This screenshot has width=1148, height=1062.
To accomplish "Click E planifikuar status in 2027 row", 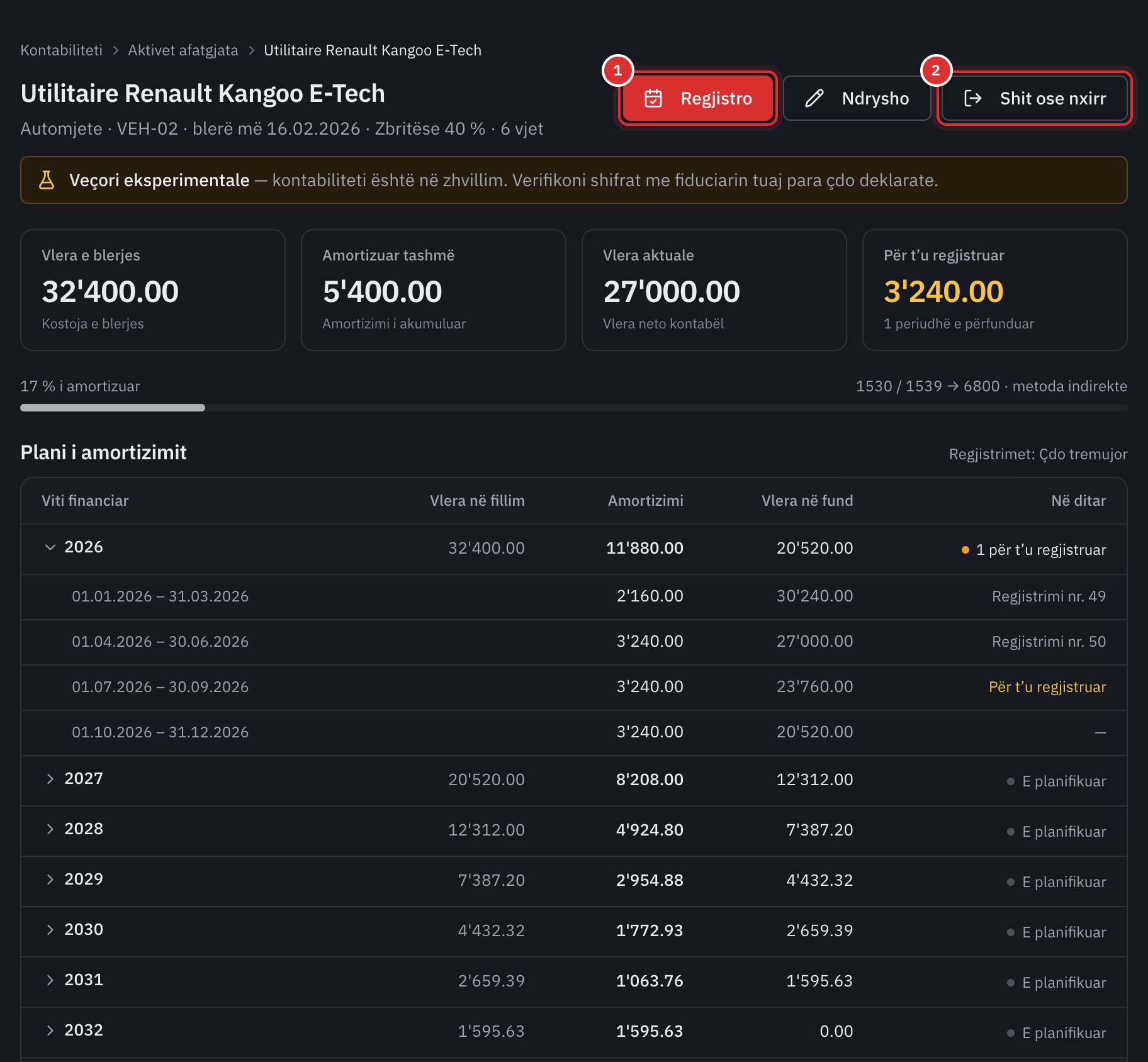I will 1056,781.
